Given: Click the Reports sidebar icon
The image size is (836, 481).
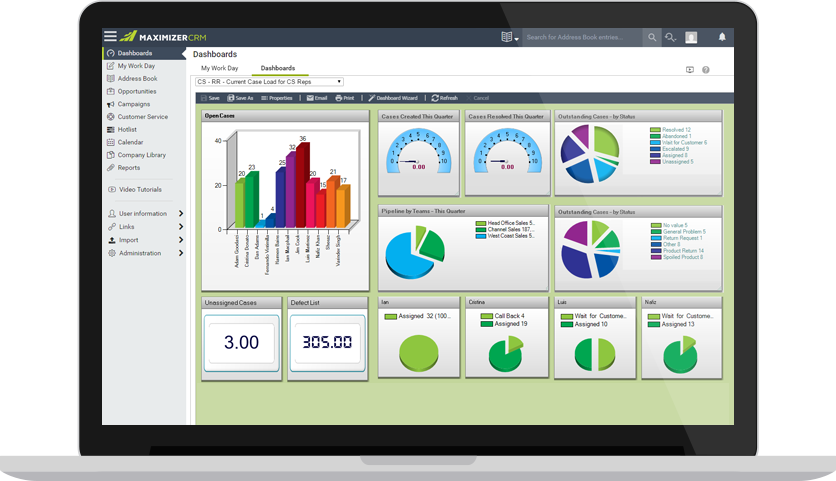Looking at the screenshot, I should [x=111, y=168].
